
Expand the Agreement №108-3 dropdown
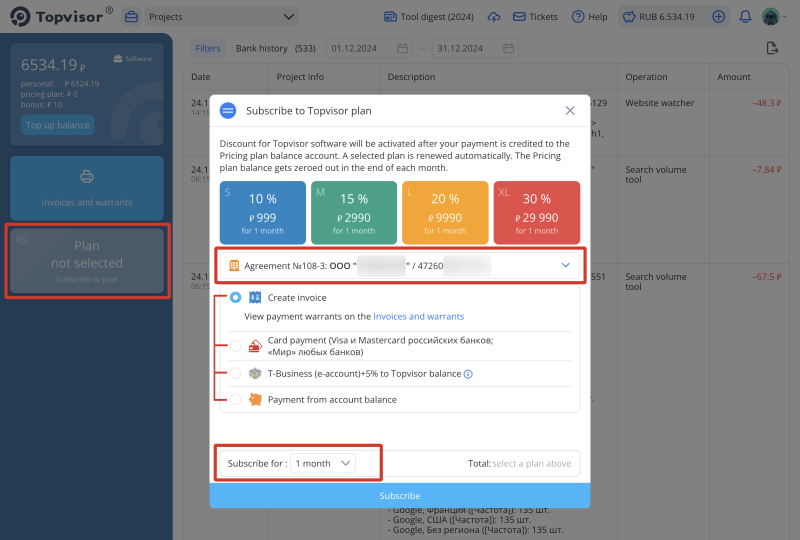point(400,265)
